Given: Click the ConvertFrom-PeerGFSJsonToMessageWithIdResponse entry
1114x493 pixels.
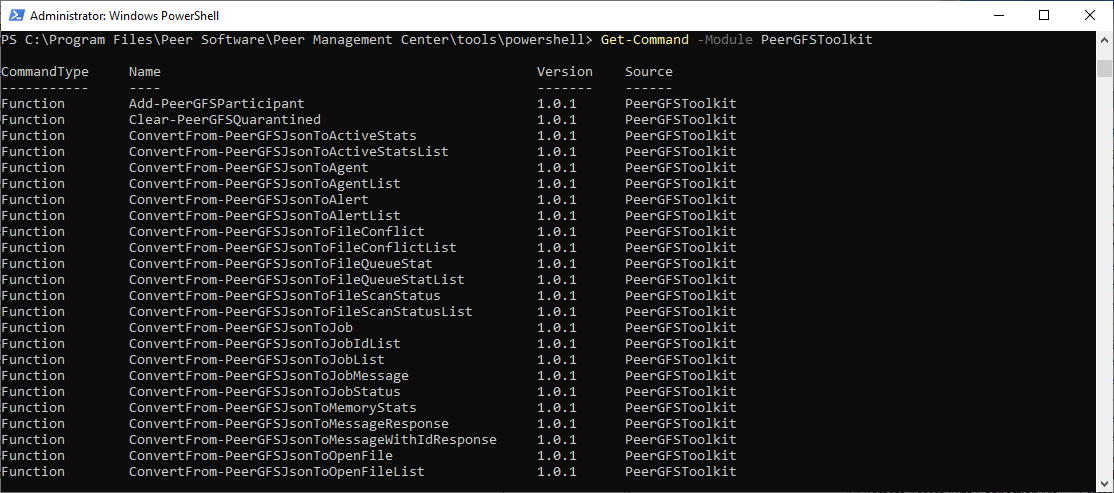Looking at the screenshot, I should (x=312, y=440).
